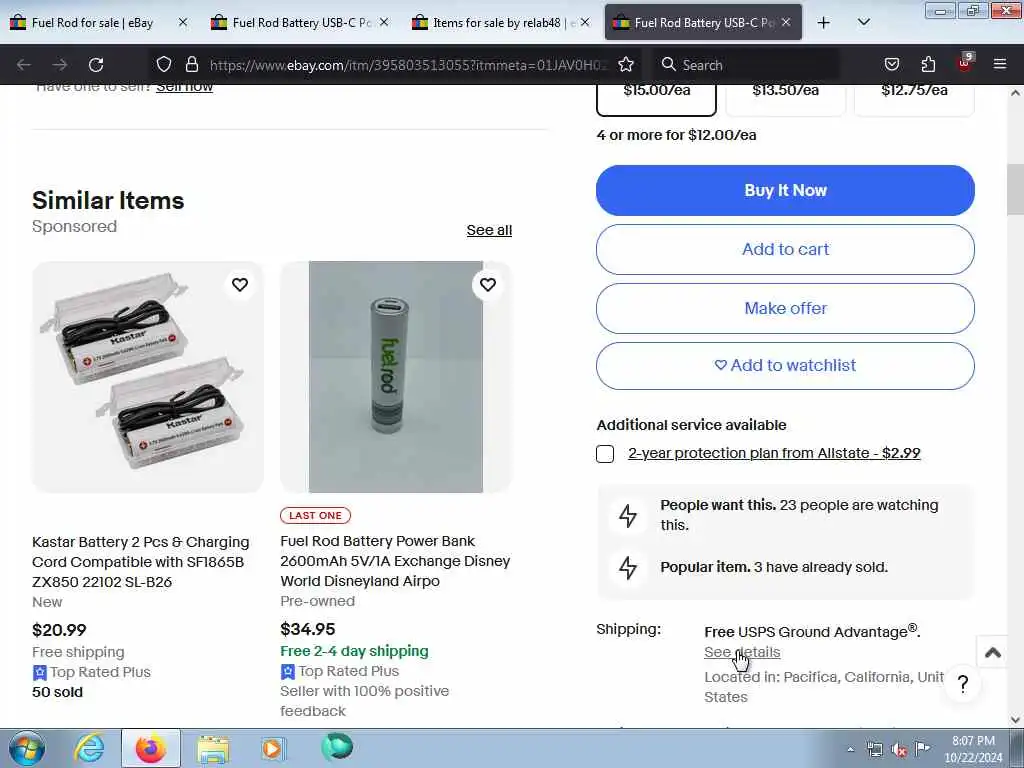Open the media player taskbar icon
Image resolution: width=1024 pixels, height=768 pixels.
coord(272,748)
